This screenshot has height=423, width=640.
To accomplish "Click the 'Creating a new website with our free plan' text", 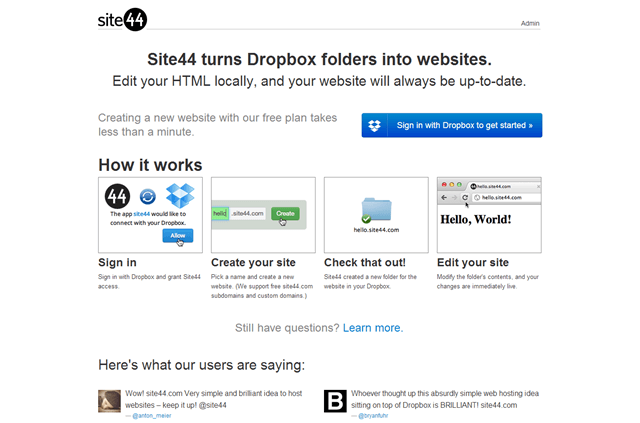I will [218, 125].
